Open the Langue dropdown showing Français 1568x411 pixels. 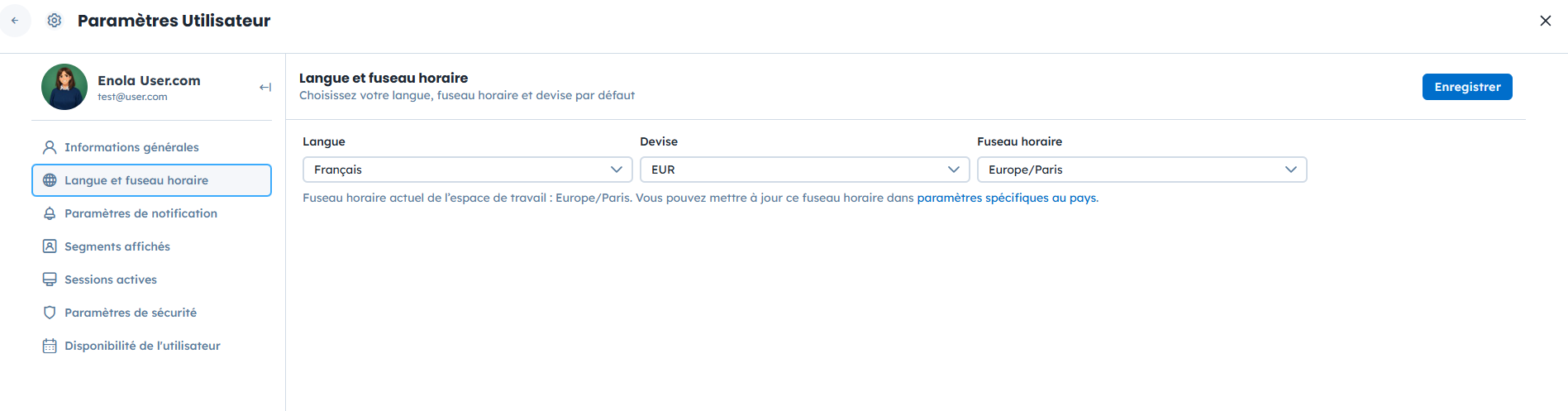[x=467, y=170]
